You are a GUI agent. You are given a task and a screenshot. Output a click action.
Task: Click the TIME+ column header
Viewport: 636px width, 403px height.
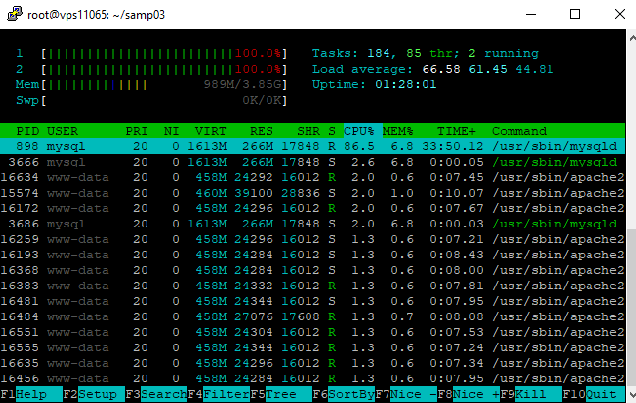458,131
